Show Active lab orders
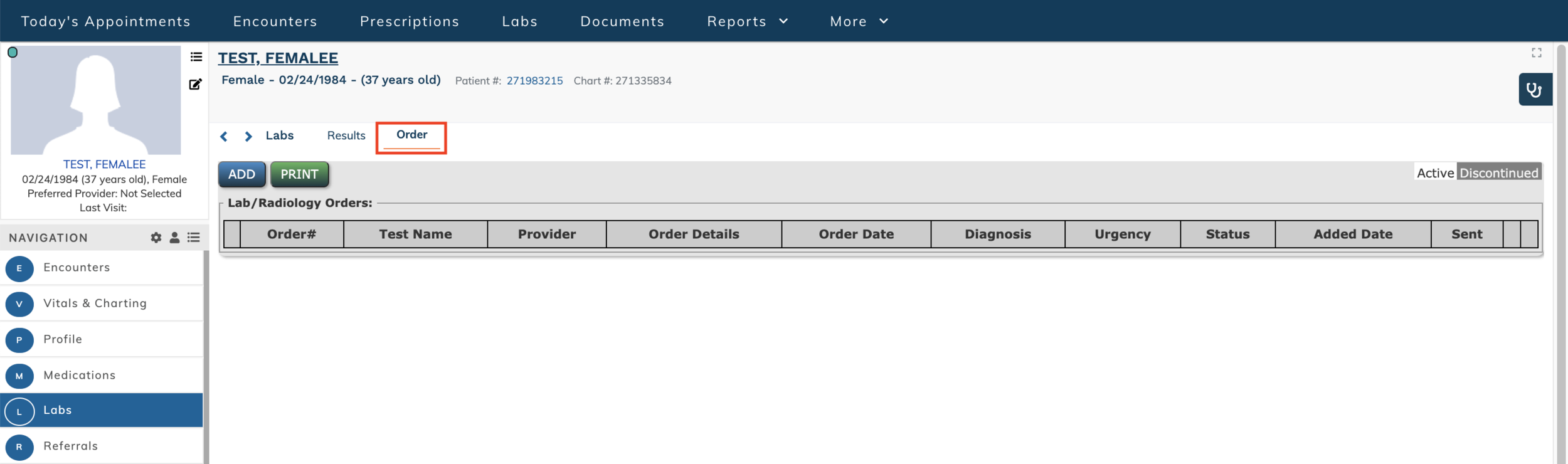The image size is (1568, 464). click(x=1435, y=173)
